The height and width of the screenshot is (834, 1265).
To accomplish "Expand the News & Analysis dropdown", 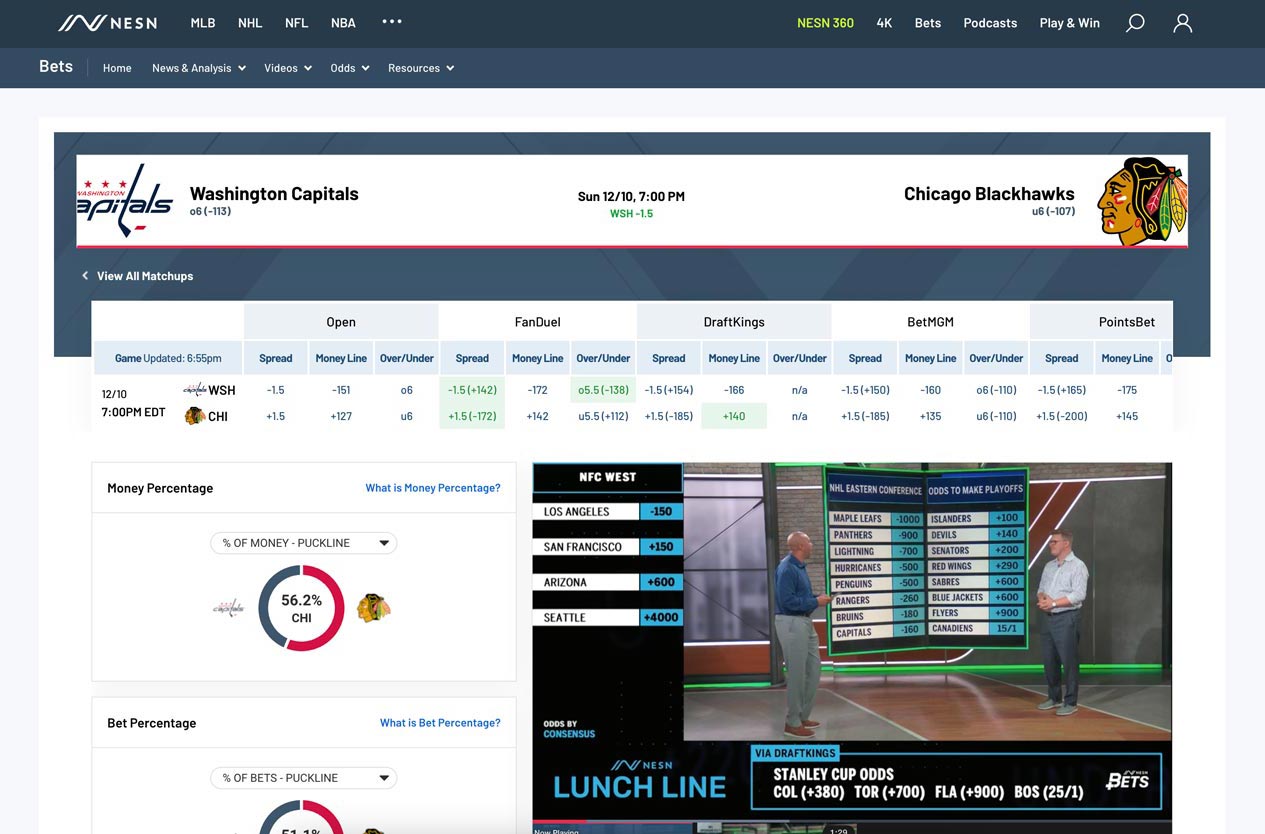I will pyautogui.click(x=198, y=68).
